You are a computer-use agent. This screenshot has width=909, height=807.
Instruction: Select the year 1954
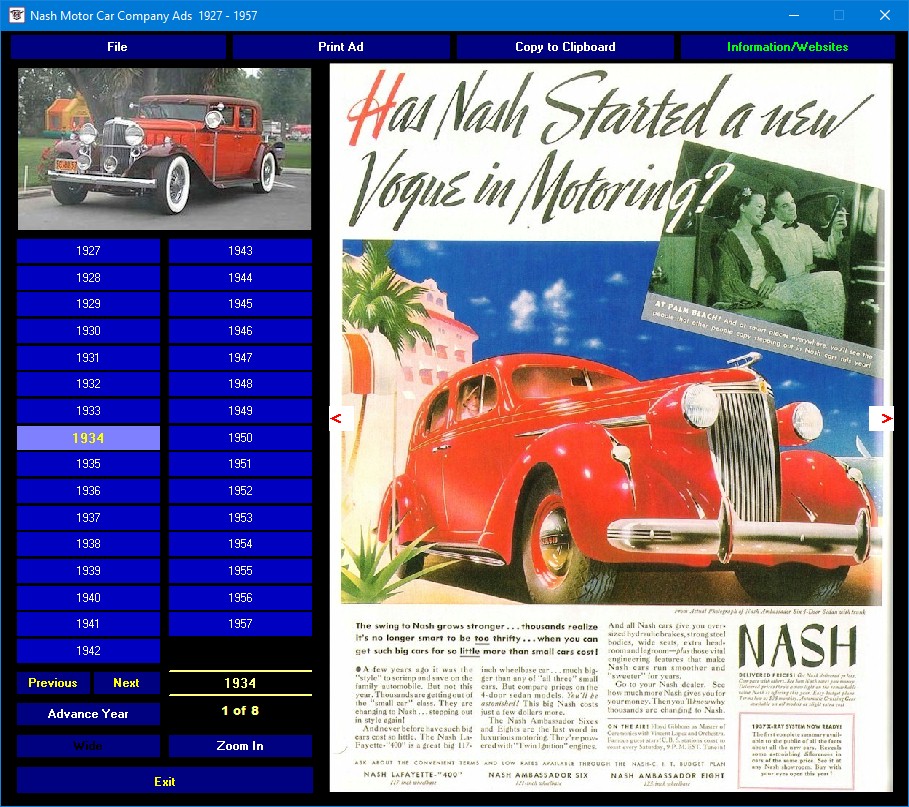(x=241, y=544)
